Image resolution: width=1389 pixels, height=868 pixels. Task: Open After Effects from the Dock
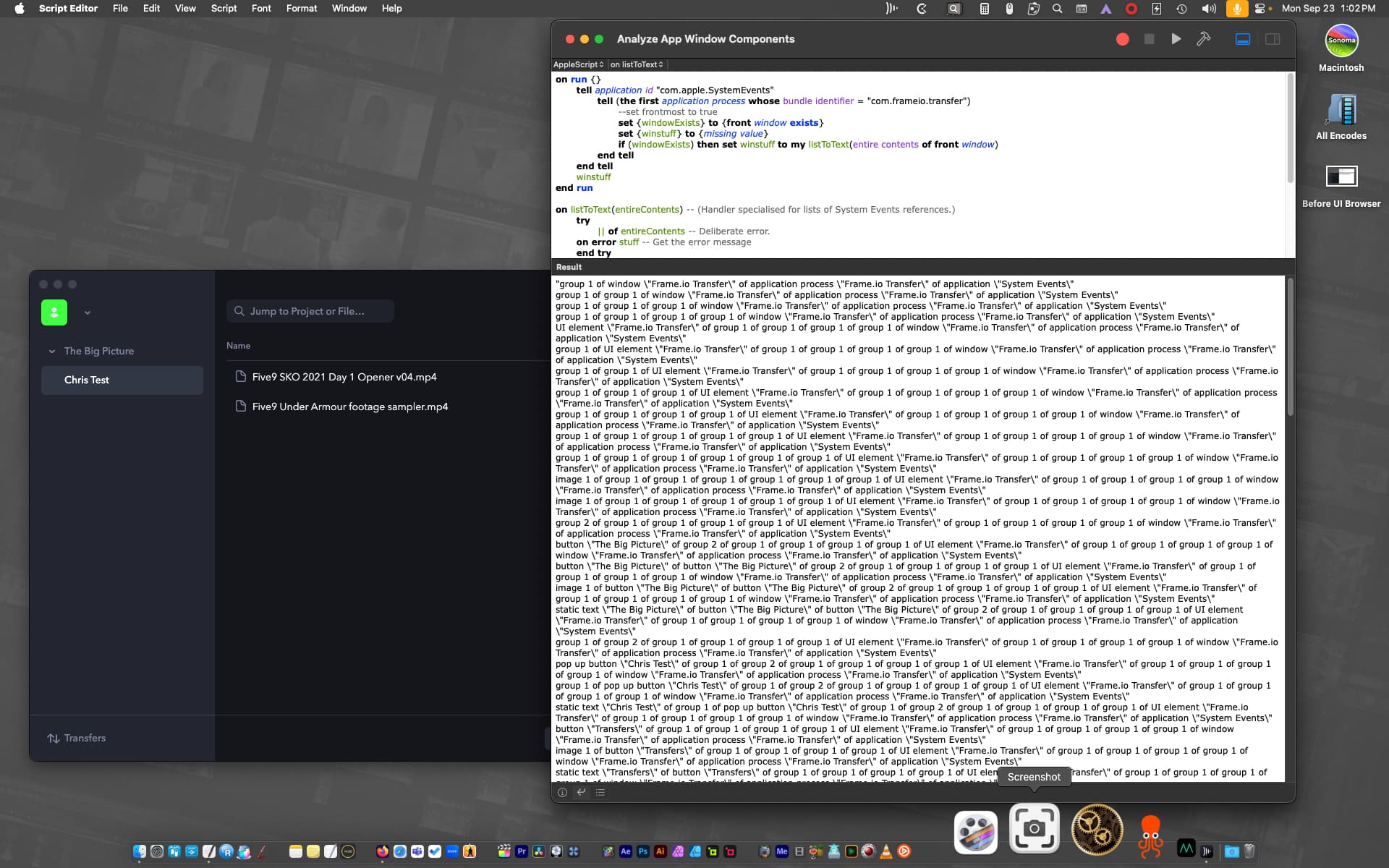[x=626, y=851]
